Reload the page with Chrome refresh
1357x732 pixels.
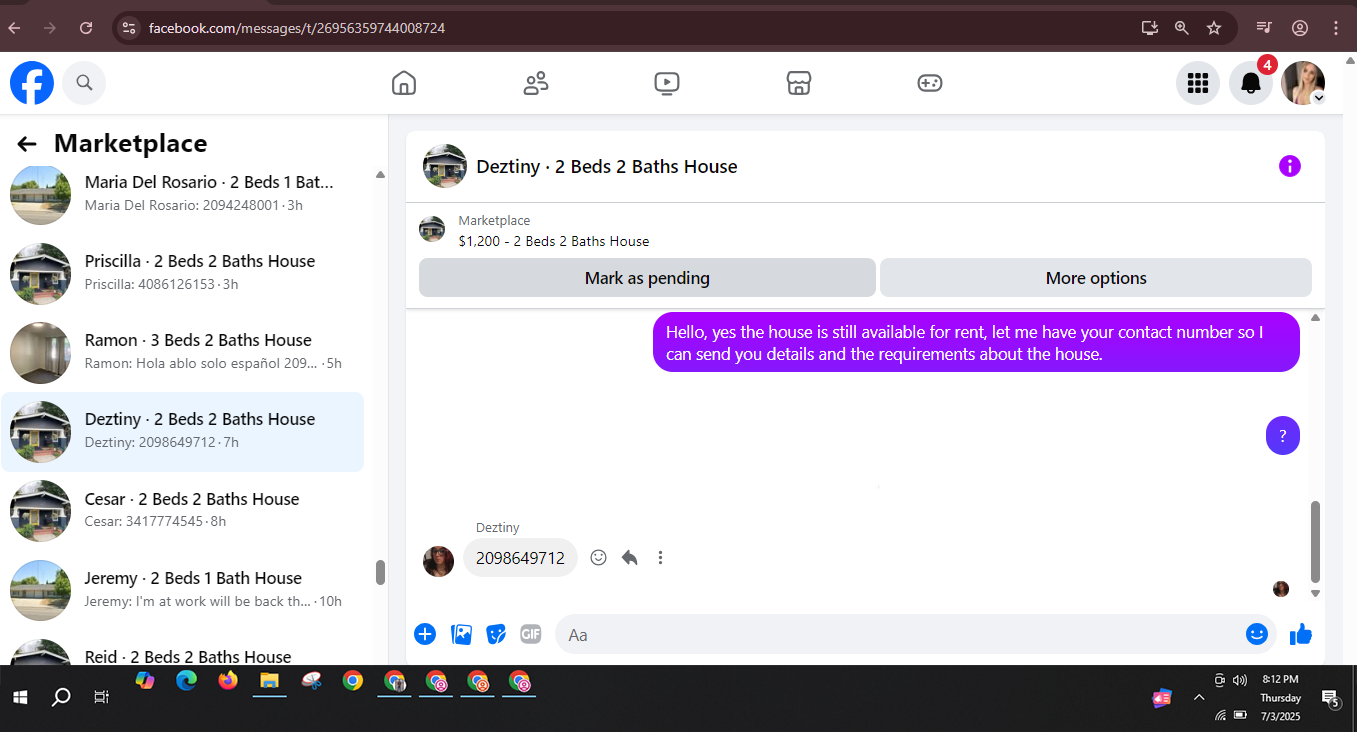[86, 28]
